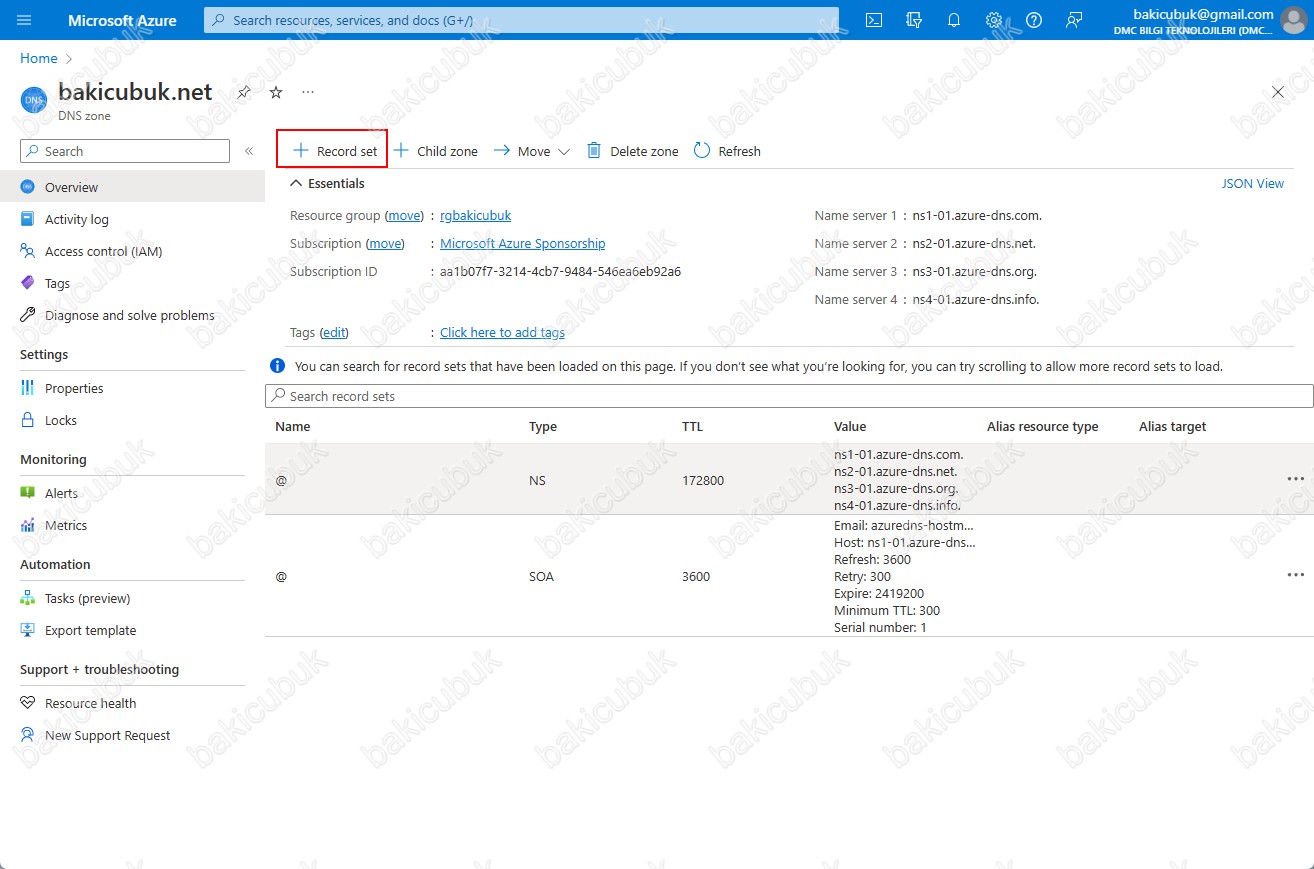This screenshot has width=1314, height=869.
Task: Focus the global Azure search box
Action: click(521, 20)
